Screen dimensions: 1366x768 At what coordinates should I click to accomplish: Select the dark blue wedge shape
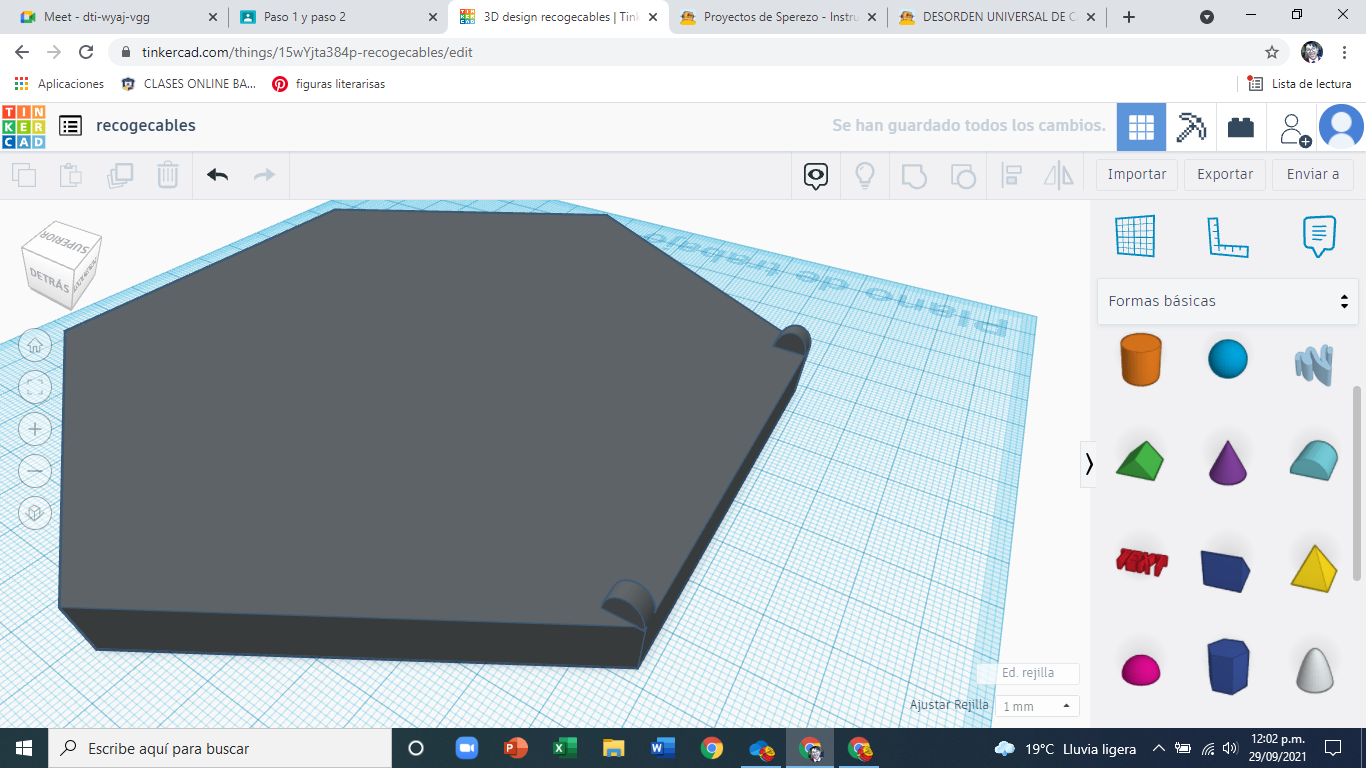click(x=1226, y=569)
